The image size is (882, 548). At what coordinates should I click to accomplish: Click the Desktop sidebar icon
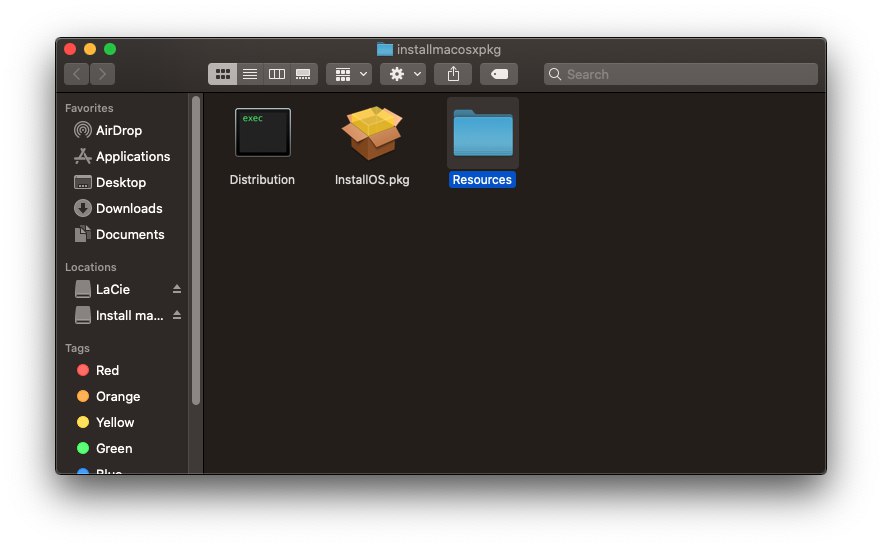[83, 182]
